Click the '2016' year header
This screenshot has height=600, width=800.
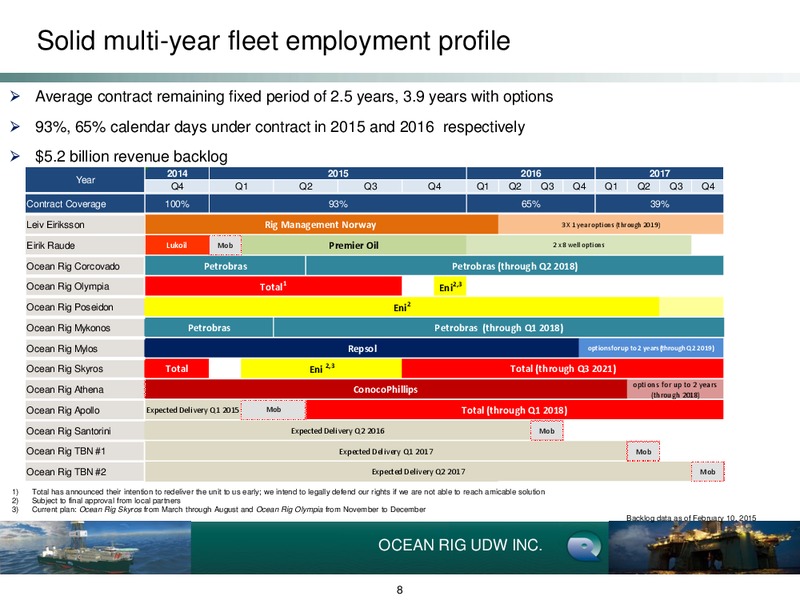tap(531, 173)
